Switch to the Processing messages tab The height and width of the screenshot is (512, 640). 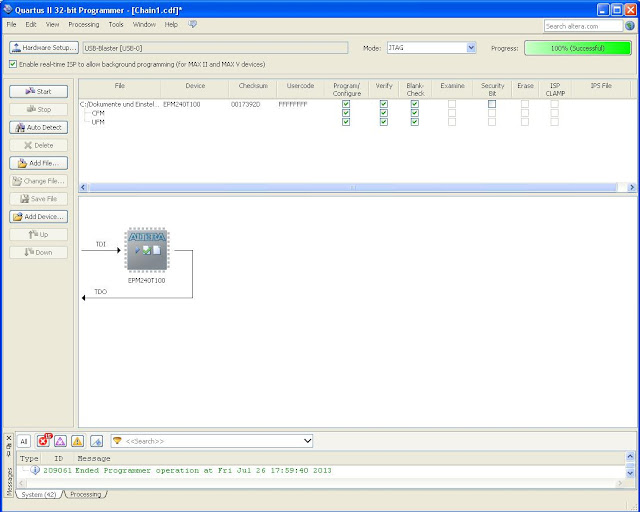coord(85,494)
